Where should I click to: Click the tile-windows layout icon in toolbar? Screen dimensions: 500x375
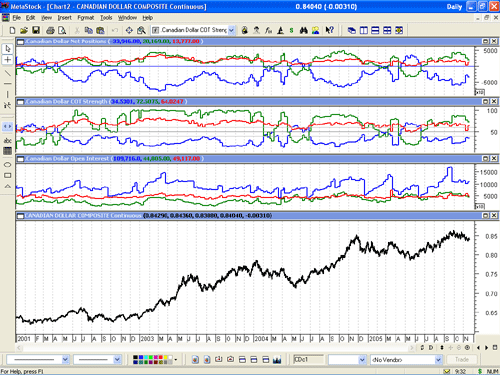(387, 30)
